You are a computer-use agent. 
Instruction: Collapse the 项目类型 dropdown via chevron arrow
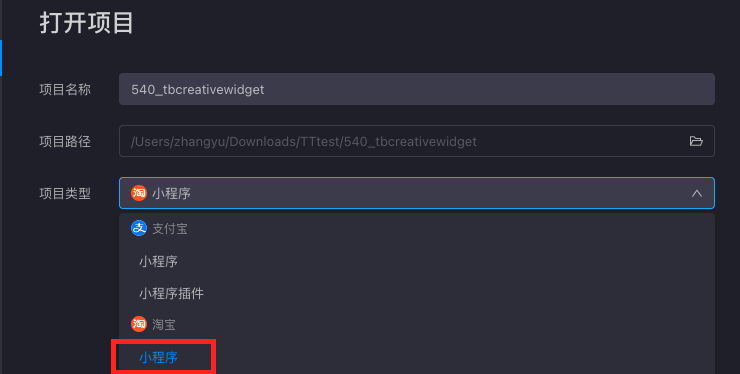coord(697,193)
